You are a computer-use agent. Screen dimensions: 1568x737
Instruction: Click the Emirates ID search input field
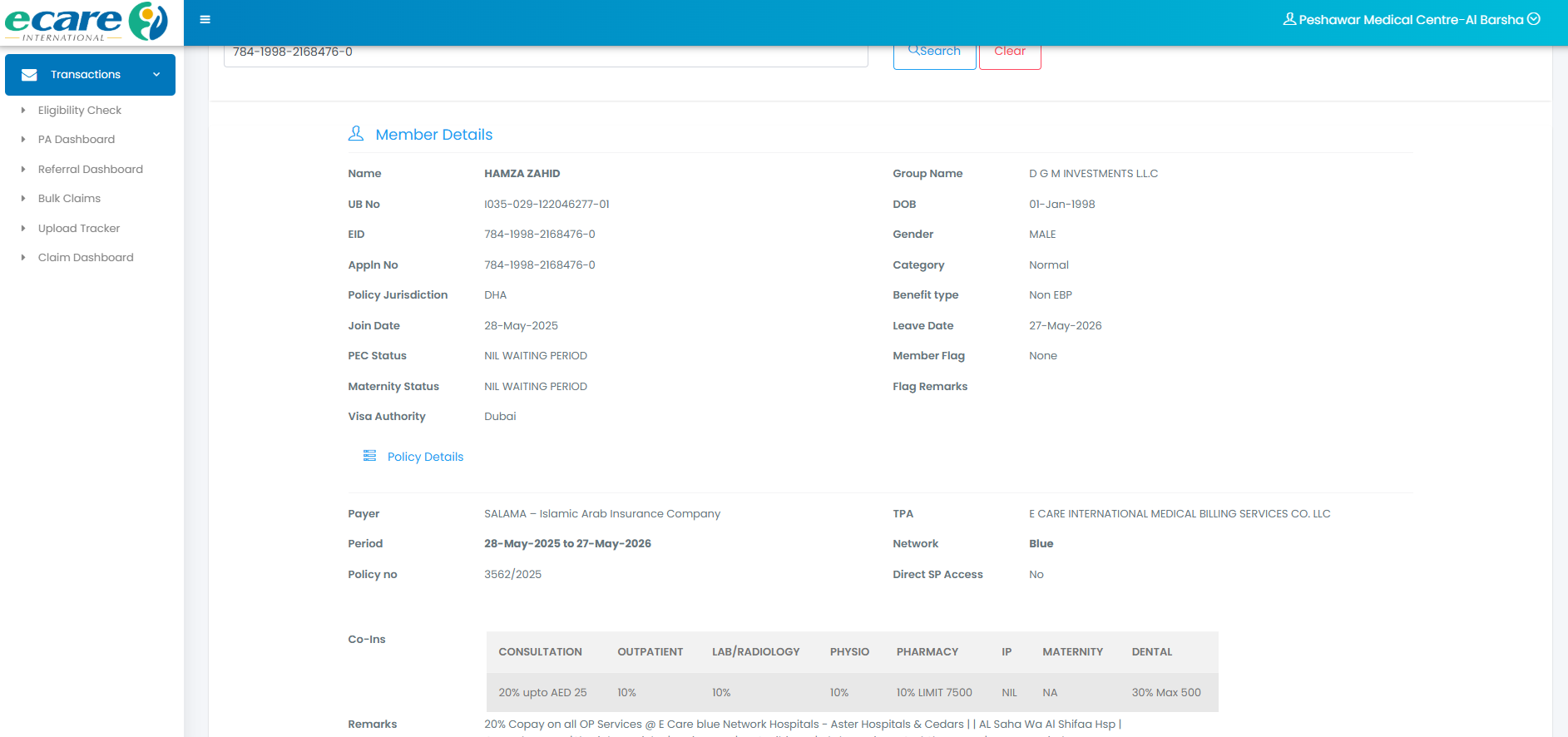(x=545, y=53)
